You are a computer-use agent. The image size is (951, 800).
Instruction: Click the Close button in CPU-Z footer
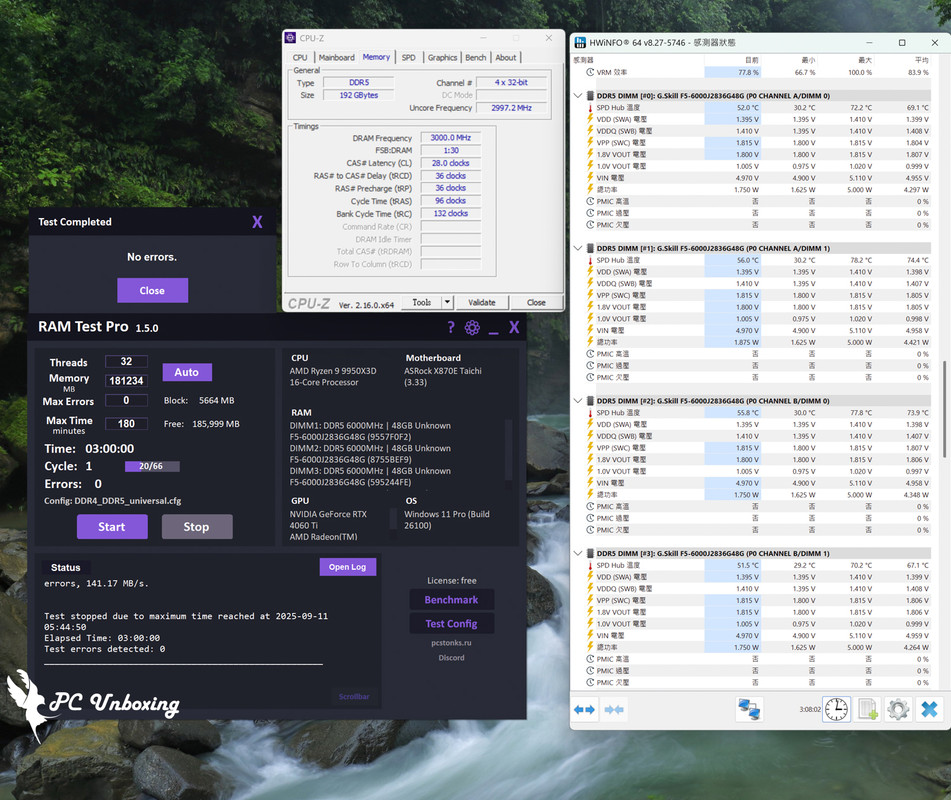(x=536, y=302)
